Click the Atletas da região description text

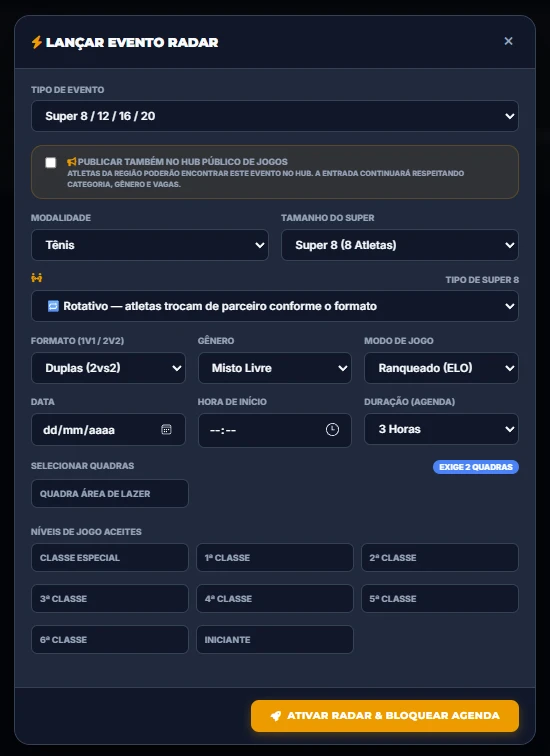(266, 178)
